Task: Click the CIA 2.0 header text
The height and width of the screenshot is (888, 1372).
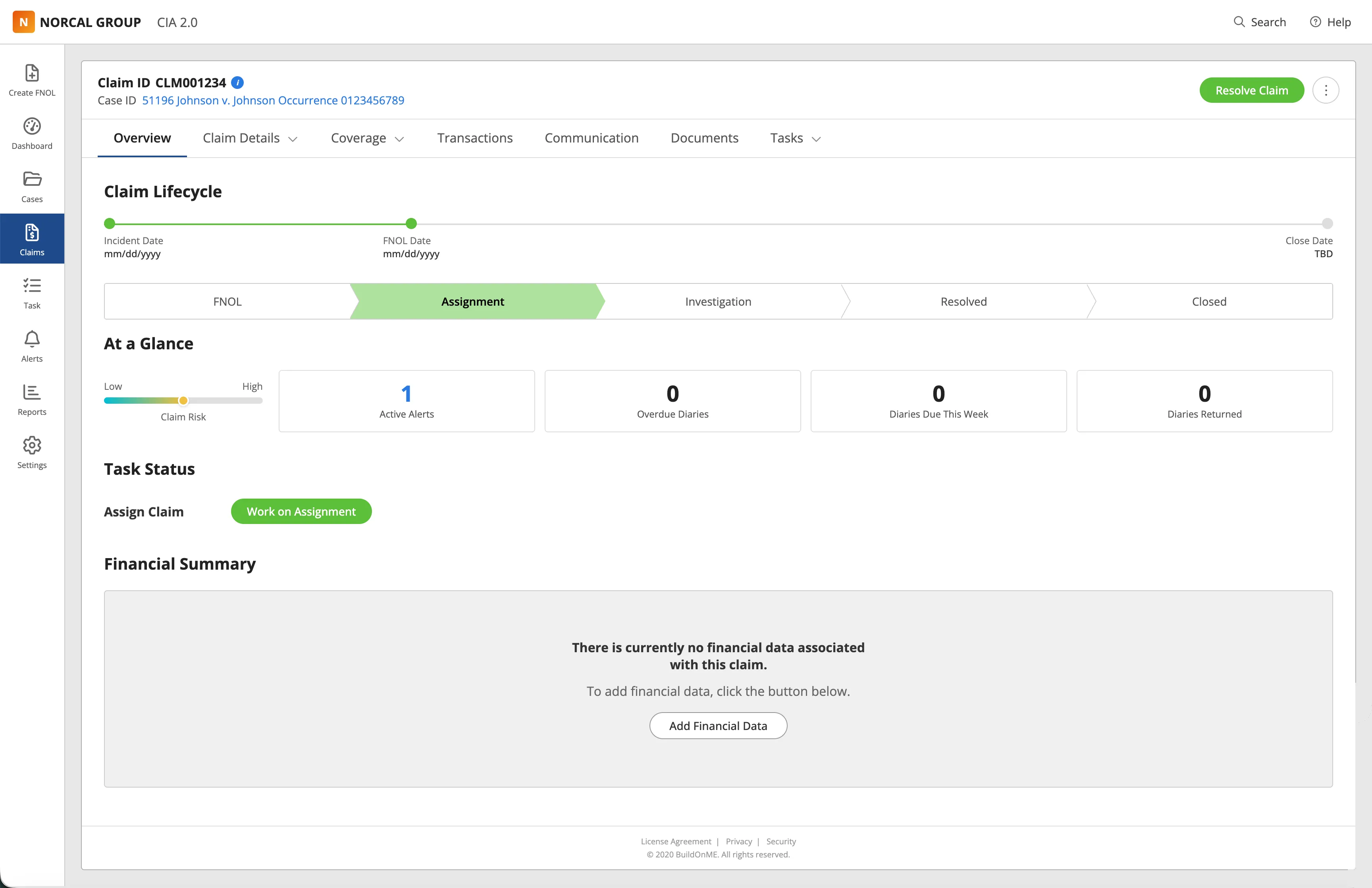Action: pos(177,23)
